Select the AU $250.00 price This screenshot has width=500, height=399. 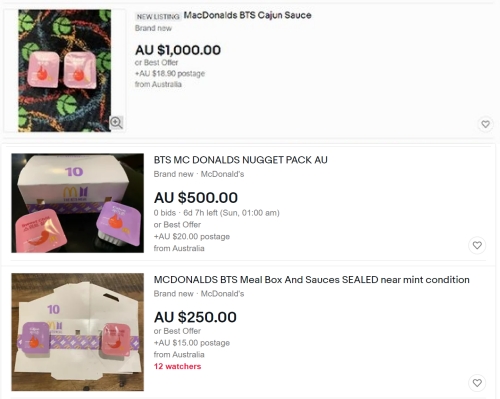(x=195, y=317)
